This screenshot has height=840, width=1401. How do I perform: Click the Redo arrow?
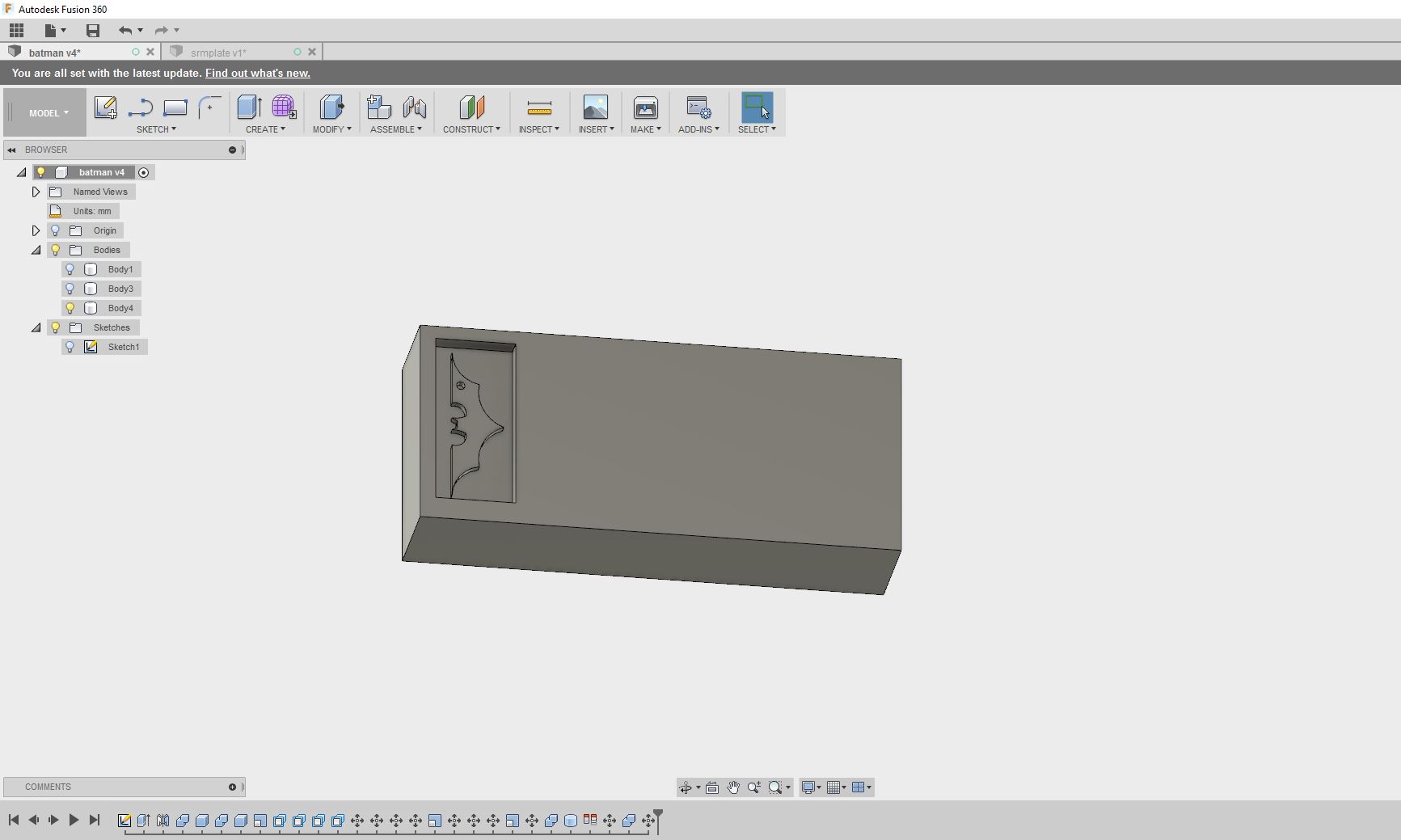coord(162,31)
